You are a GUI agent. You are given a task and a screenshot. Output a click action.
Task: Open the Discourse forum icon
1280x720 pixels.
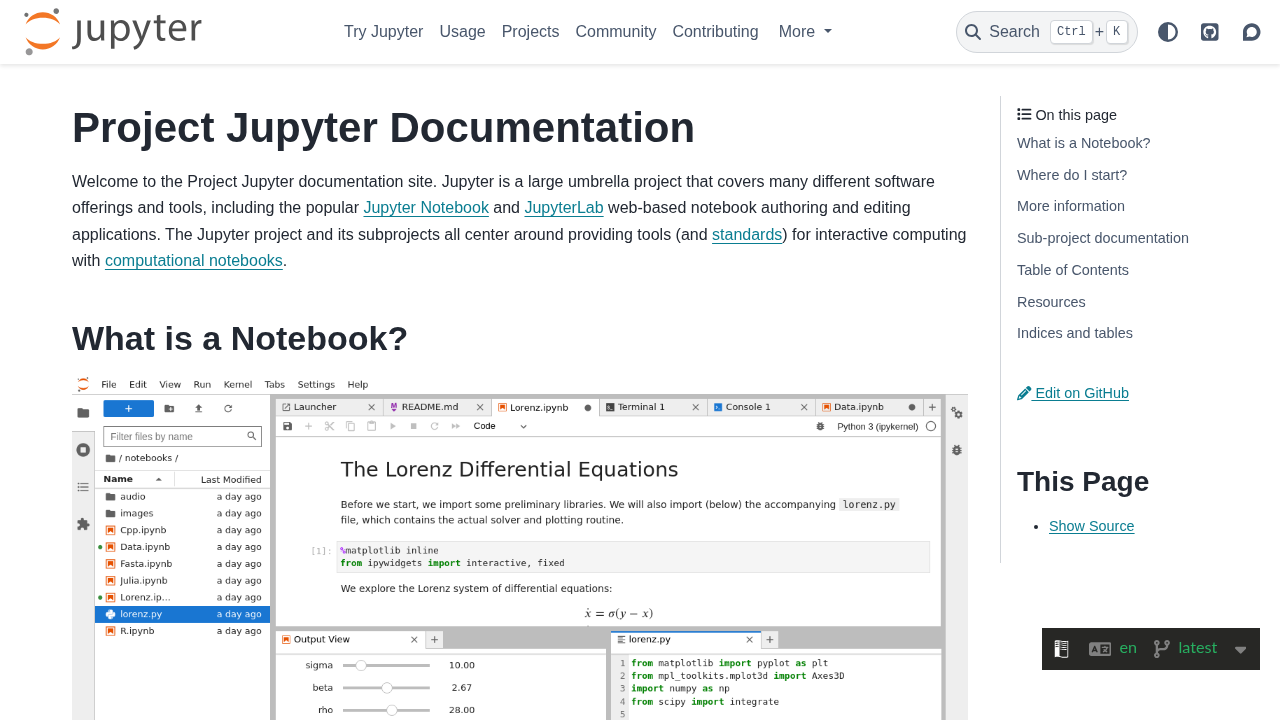1251,32
